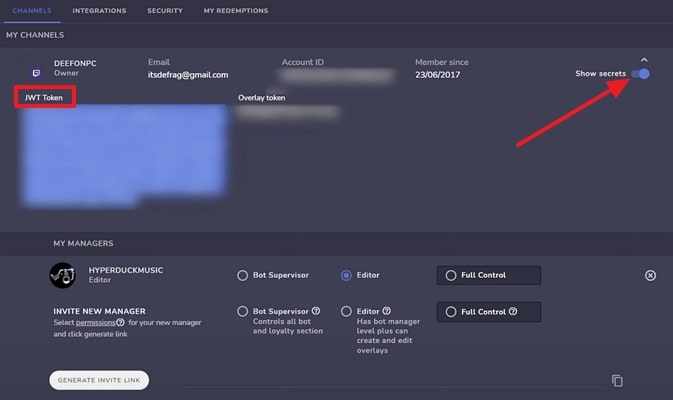673x400 pixels.
Task: Click help icon next to invite Editor
Action: [386, 311]
